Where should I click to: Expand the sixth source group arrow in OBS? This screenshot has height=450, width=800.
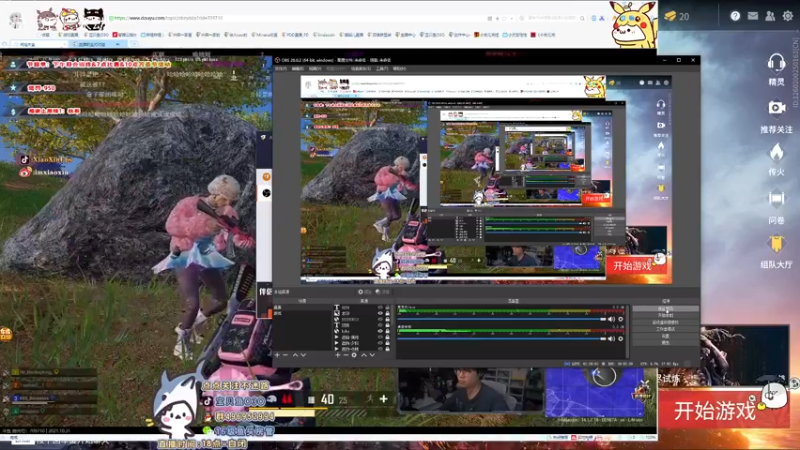click(336, 337)
